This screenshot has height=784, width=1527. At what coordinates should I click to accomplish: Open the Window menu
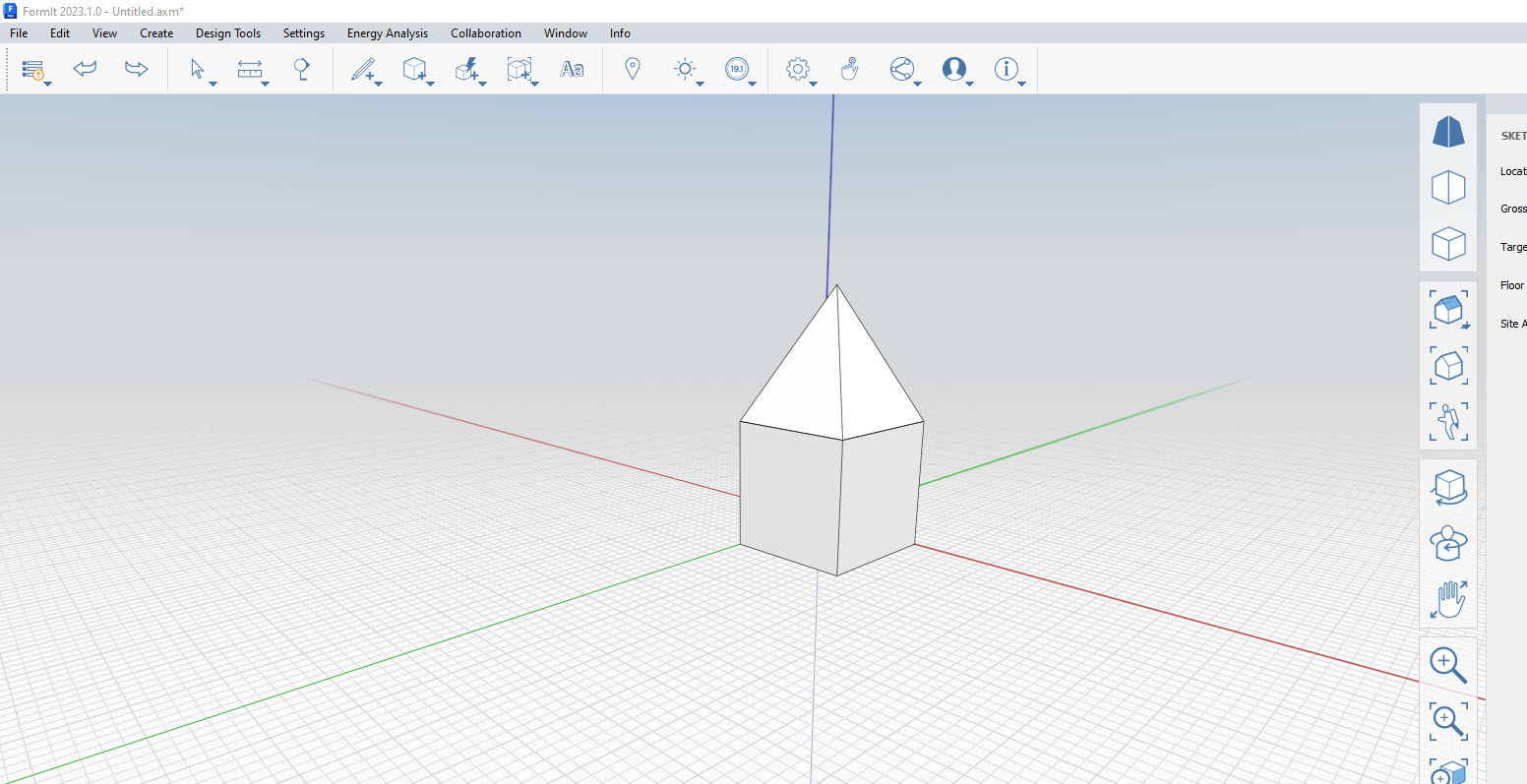click(x=566, y=33)
